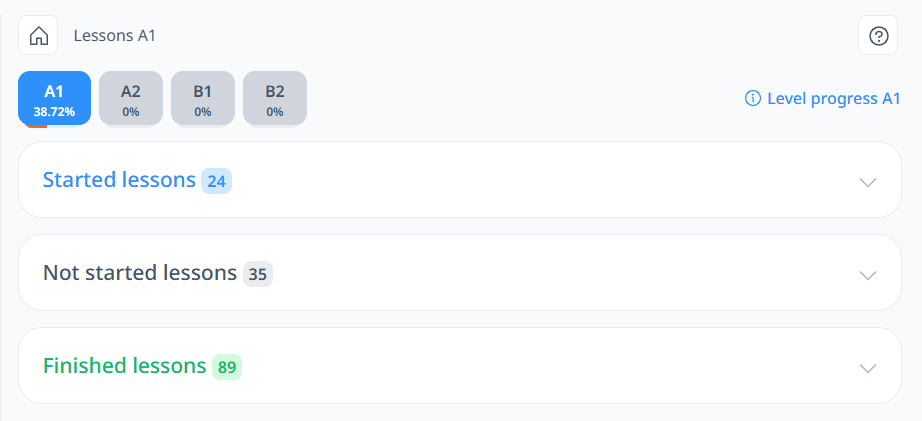Click the orange progress bar under A1
922x421 pixels.
[36, 126]
